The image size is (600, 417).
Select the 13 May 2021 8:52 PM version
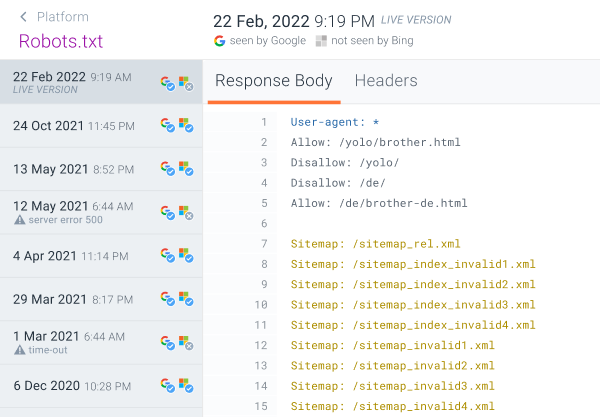pos(101,169)
